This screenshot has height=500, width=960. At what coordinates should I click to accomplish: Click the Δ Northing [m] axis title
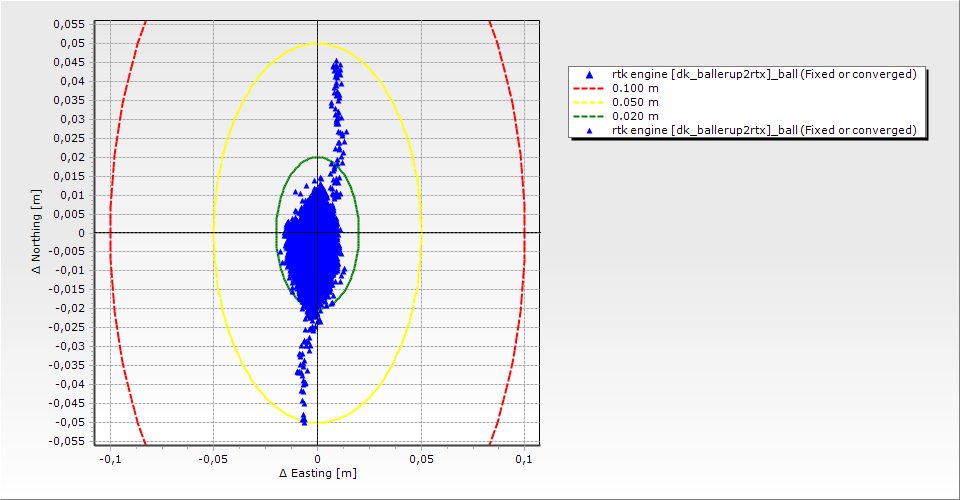37,231
